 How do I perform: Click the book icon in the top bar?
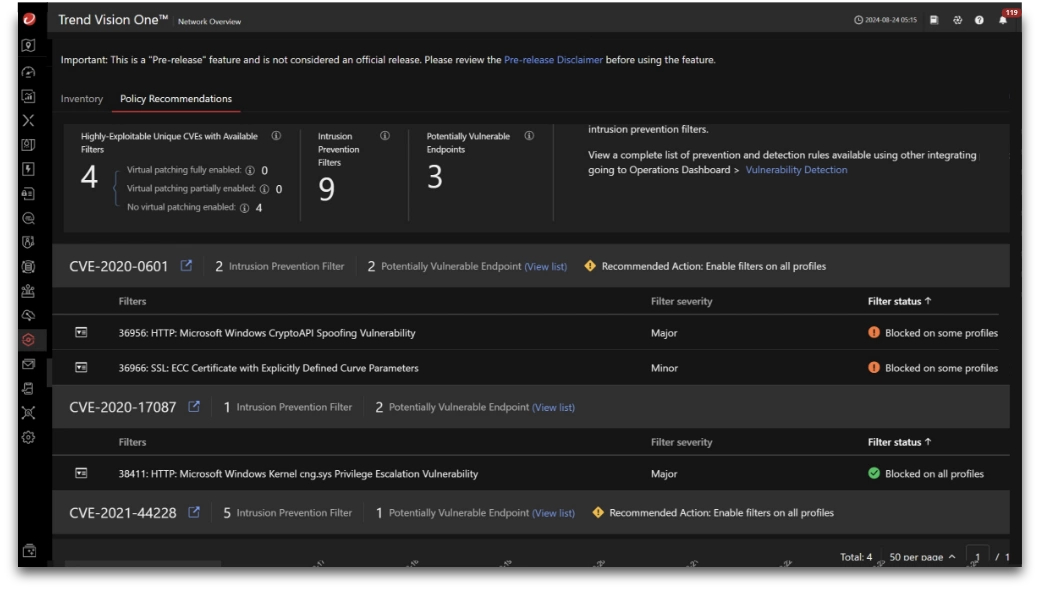[934, 20]
